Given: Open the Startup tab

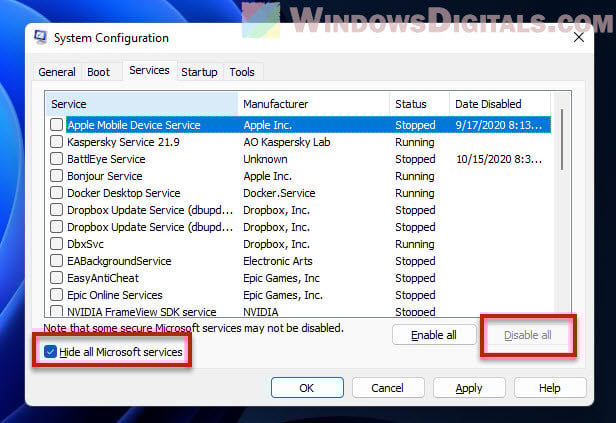Looking at the screenshot, I should pos(199,72).
